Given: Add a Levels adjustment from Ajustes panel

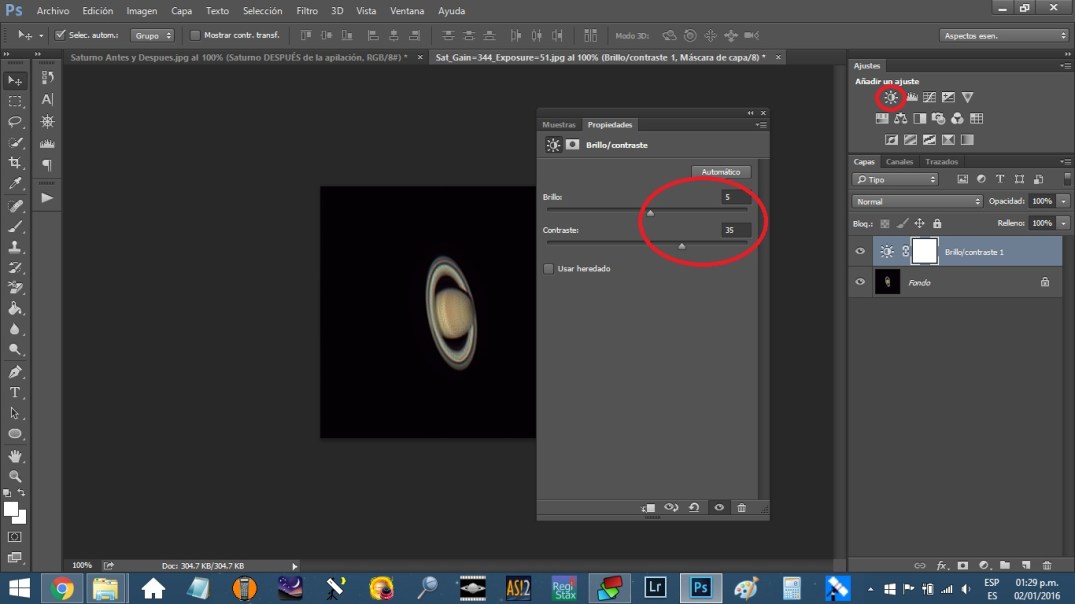Looking at the screenshot, I should [x=911, y=98].
